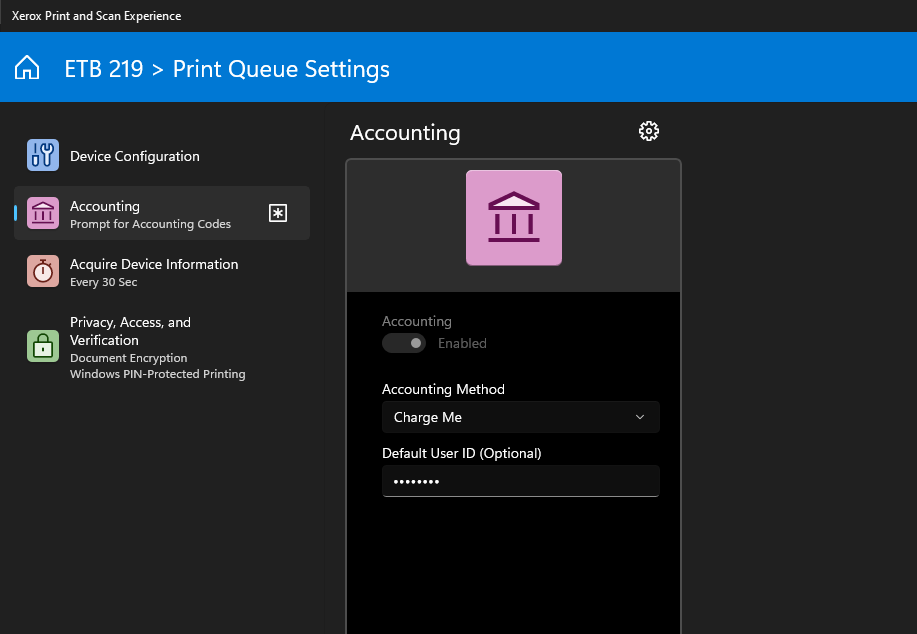Viewport: 917px width, 634px height.
Task: Click the large Accounting bank tile
Action: tap(514, 218)
